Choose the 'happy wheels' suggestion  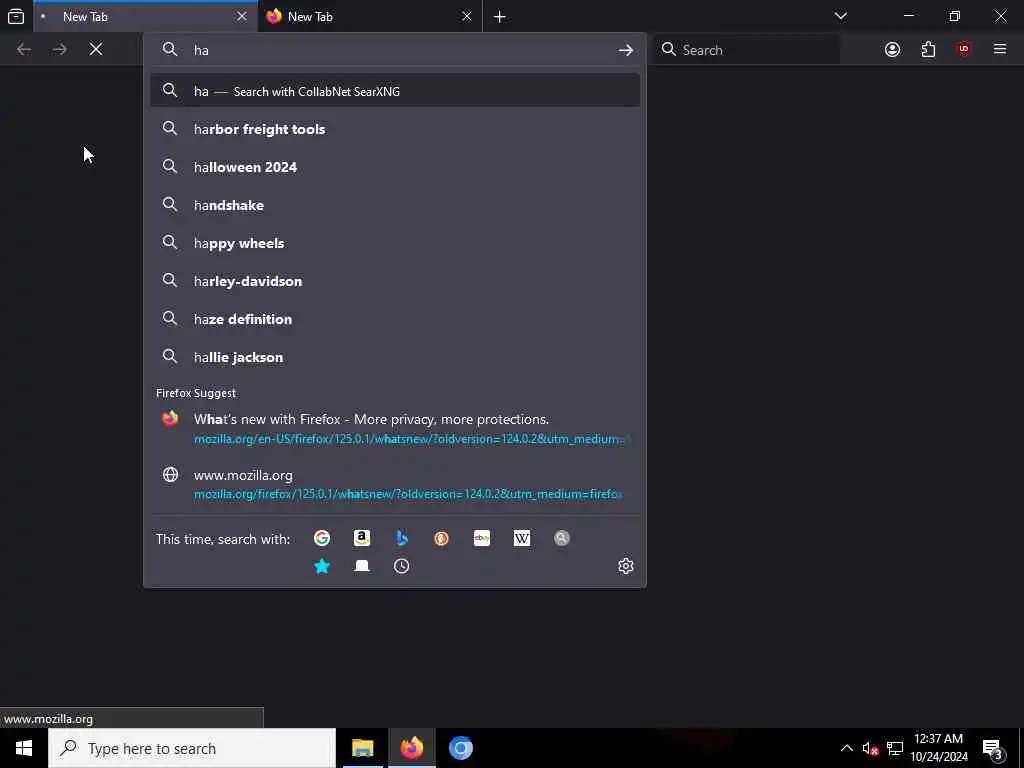tap(394, 243)
